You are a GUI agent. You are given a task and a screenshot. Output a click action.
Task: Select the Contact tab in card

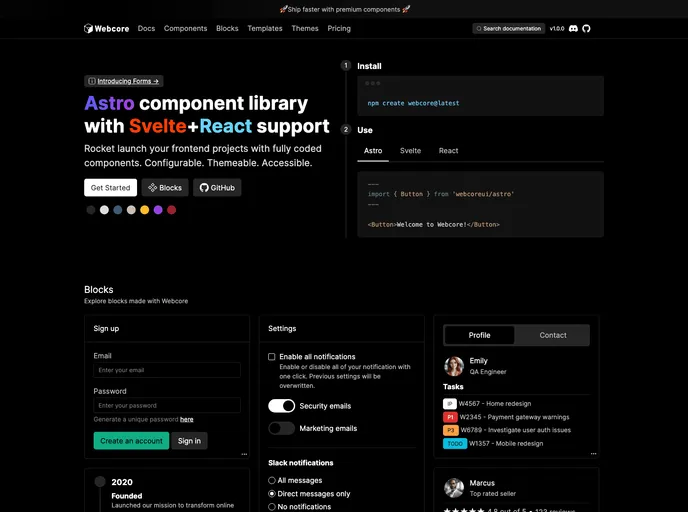[x=553, y=335]
